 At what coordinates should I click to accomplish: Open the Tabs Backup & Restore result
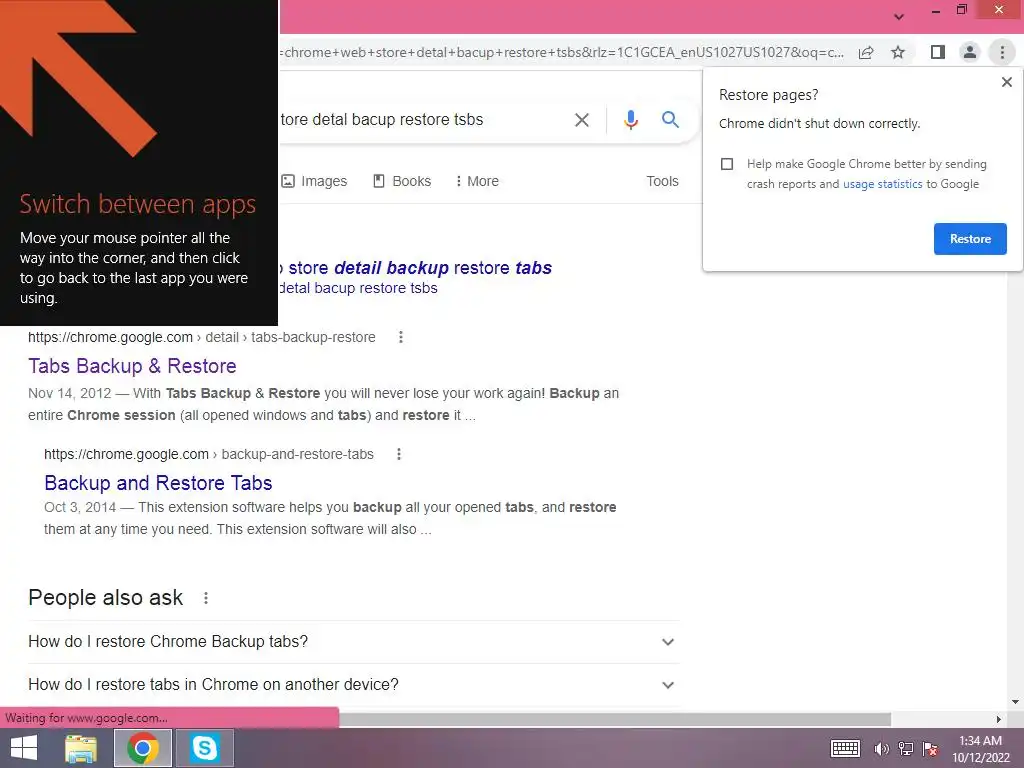(132, 366)
